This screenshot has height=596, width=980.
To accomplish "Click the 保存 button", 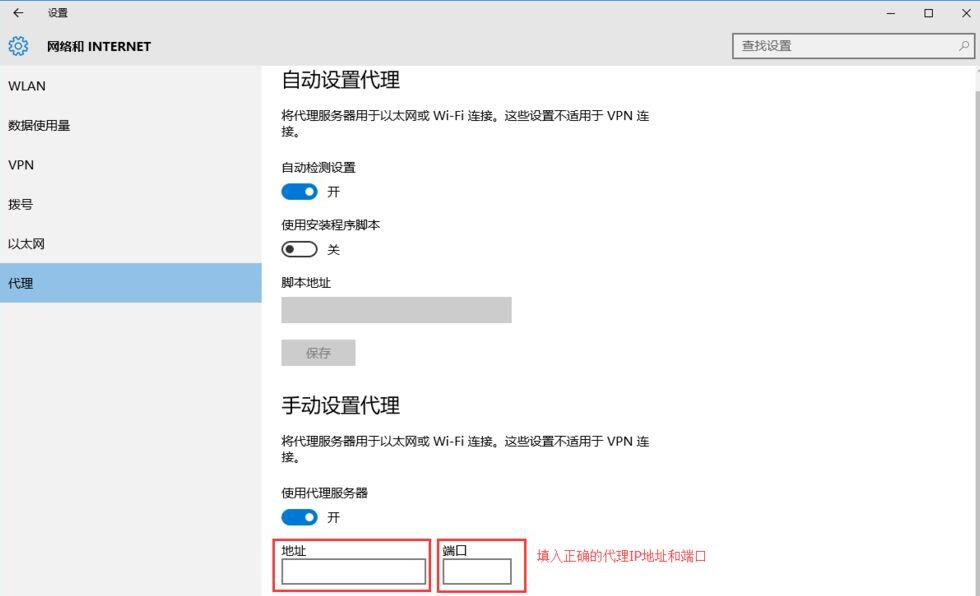I will tap(318, 352).
